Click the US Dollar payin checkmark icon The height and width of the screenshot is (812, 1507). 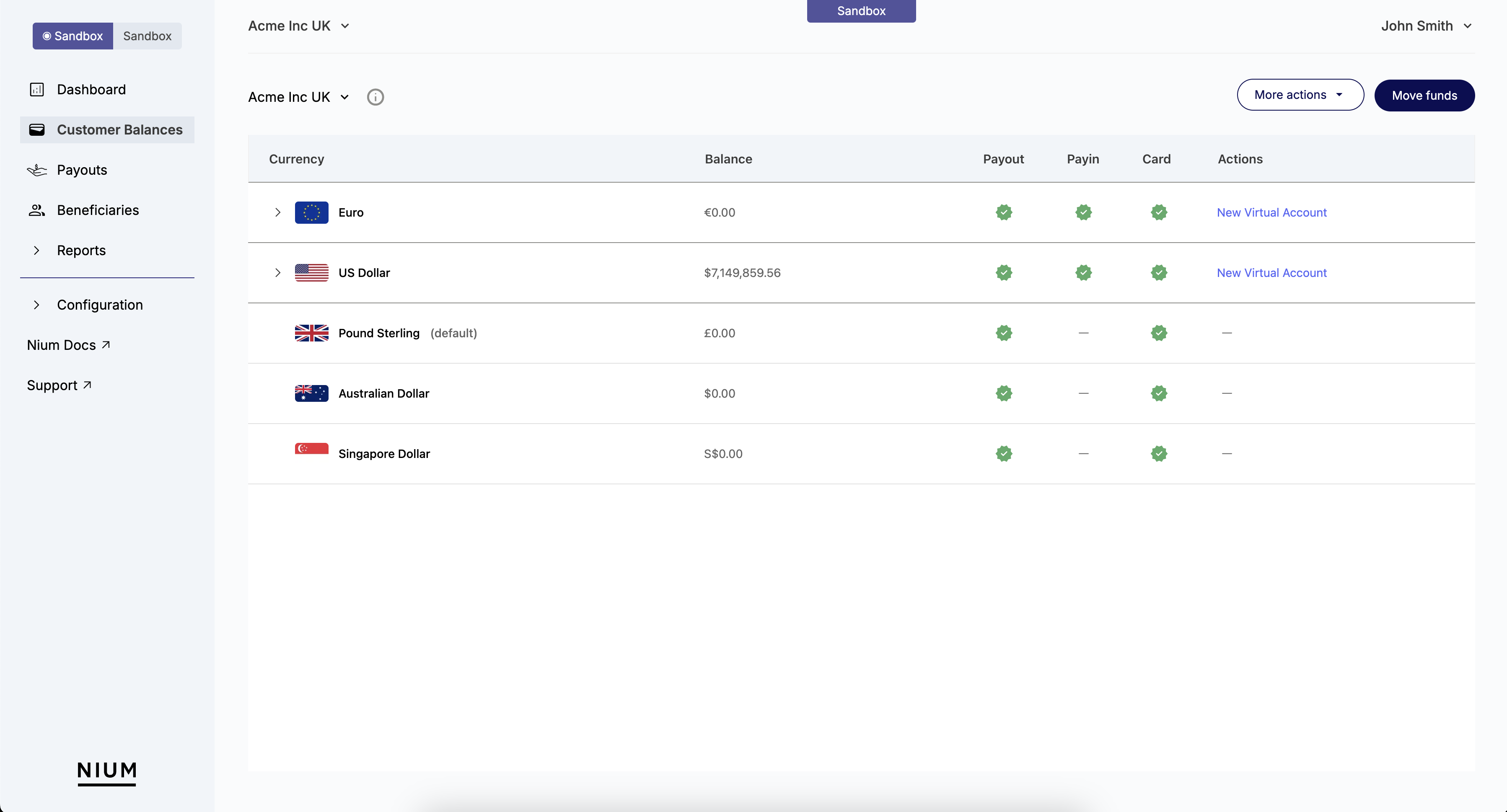coord(1082,272)
